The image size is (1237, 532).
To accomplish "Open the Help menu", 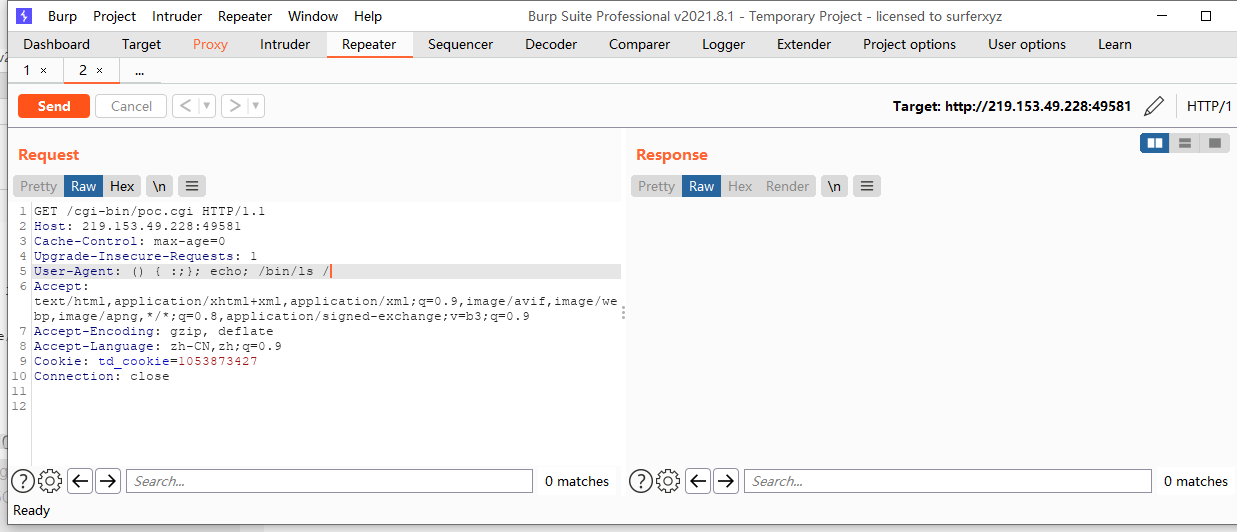I will pos(368,16).
